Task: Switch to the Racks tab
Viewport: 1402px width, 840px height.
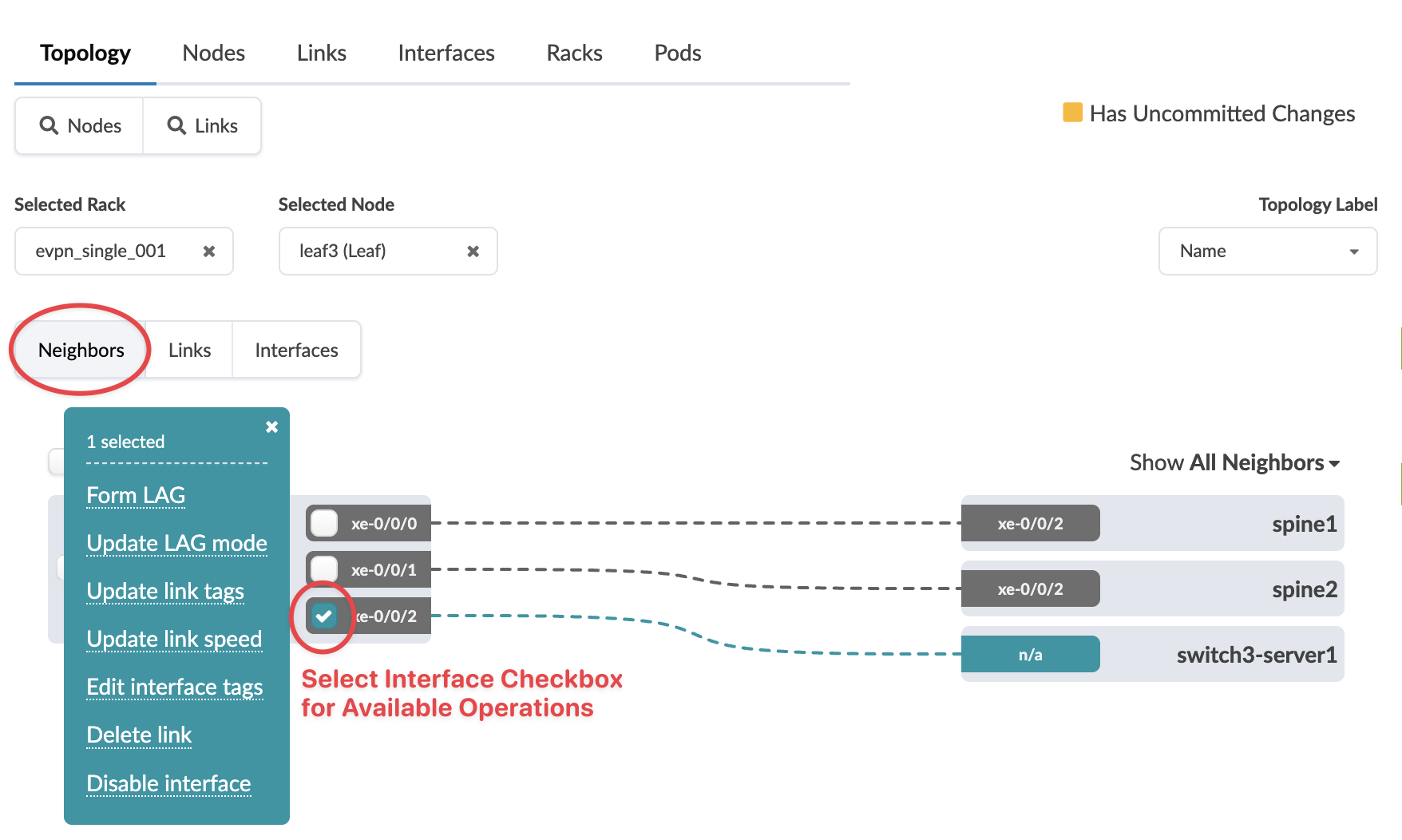Action: 573,53
